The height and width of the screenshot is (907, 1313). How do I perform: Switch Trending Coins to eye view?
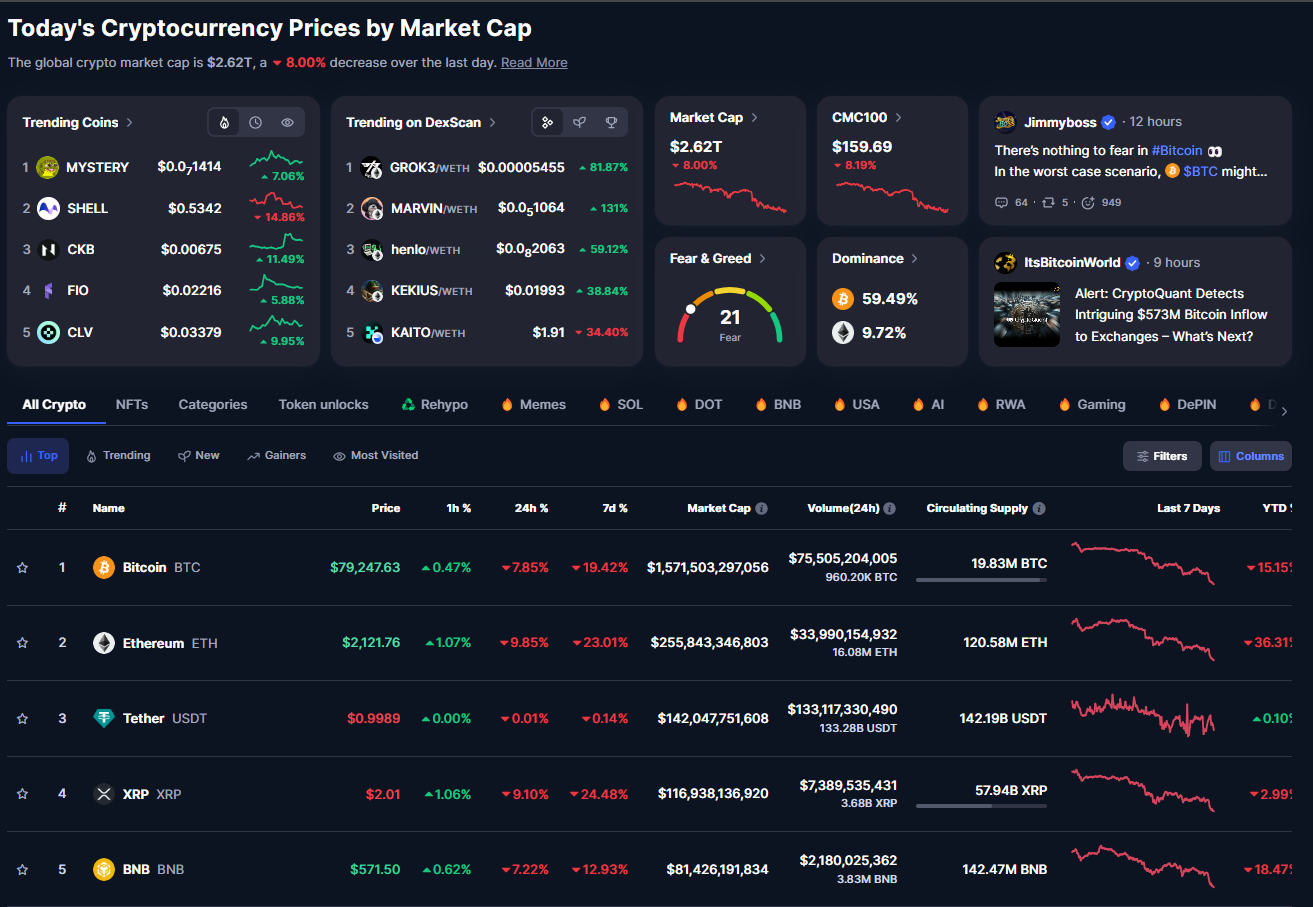288,122
